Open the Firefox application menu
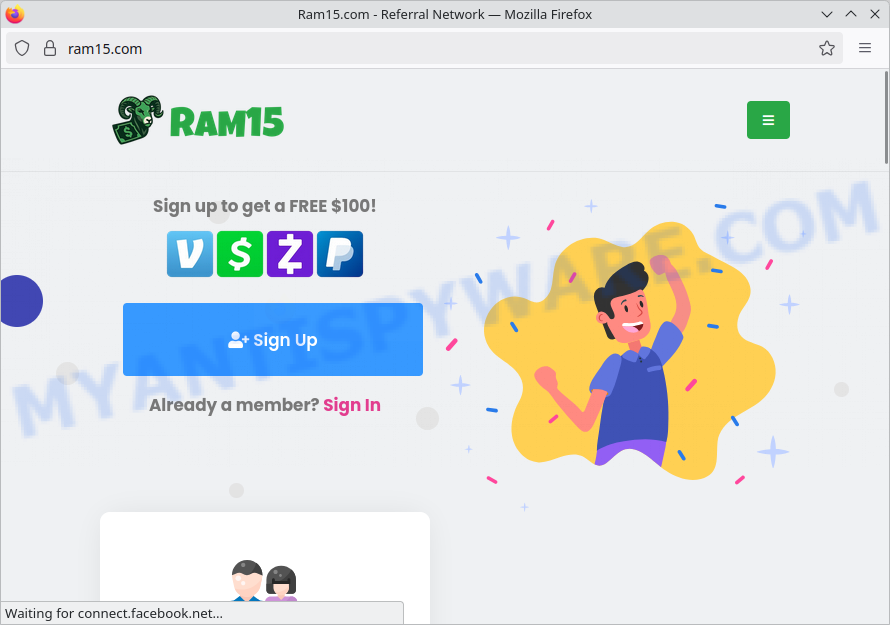890x625 pixels. point(865,48)
